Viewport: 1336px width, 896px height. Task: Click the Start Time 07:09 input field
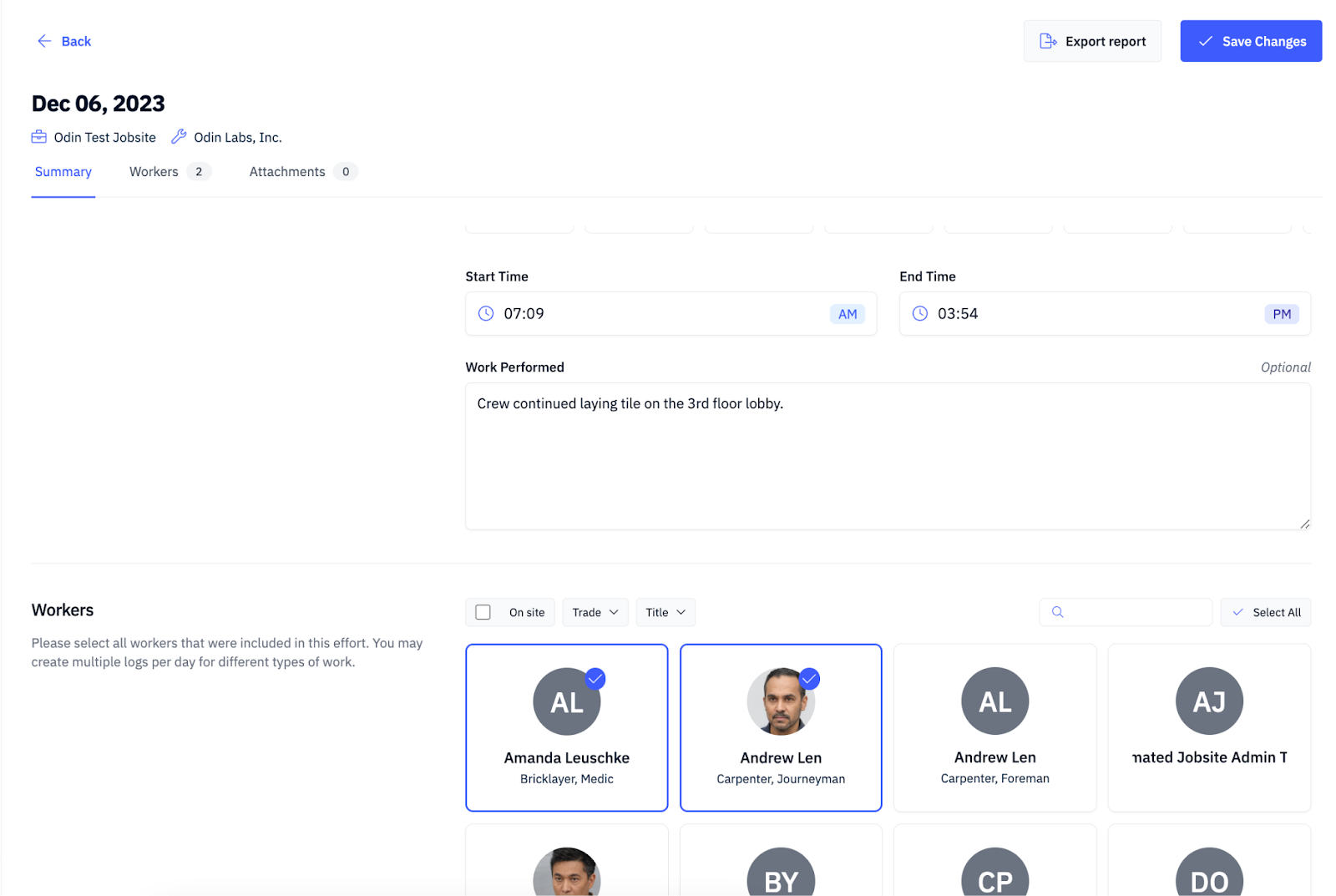coord(671,314)
